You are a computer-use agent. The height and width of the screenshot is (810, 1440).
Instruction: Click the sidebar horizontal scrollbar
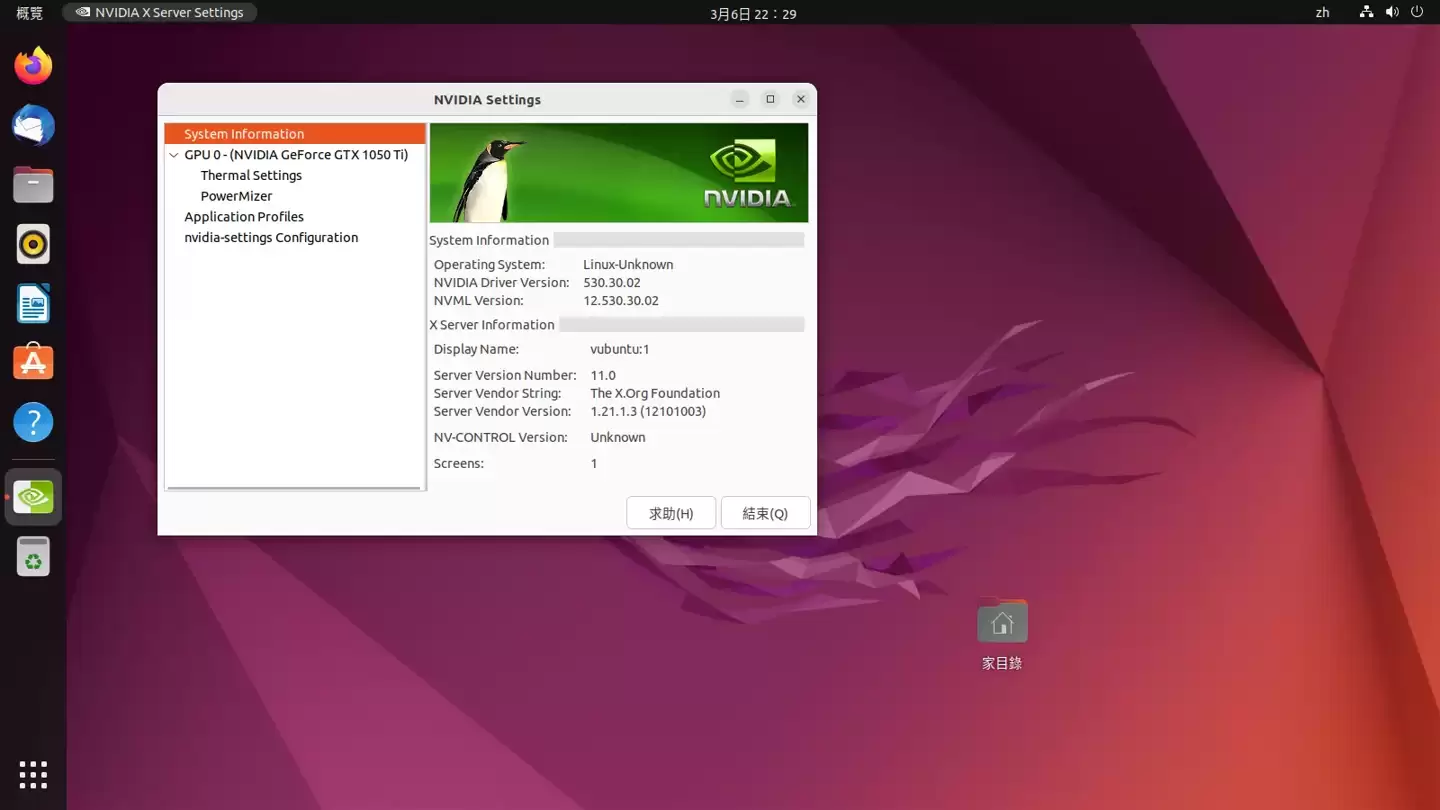pos(294,486)
